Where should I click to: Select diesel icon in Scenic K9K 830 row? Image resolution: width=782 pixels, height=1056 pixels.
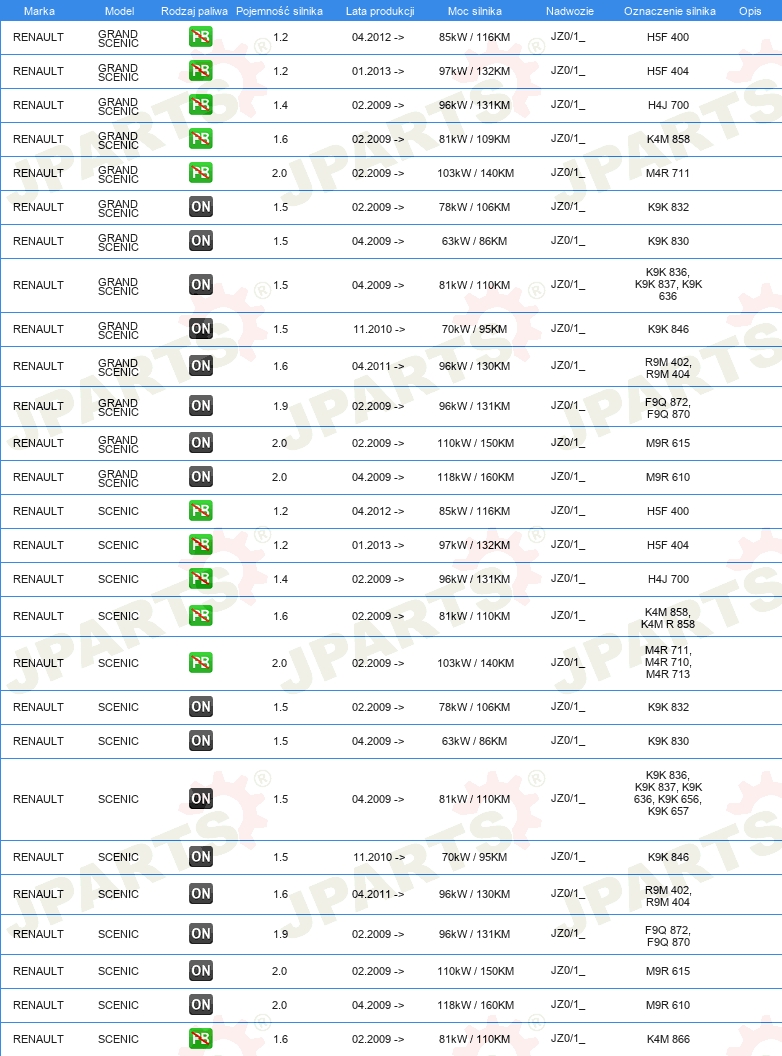201,741
